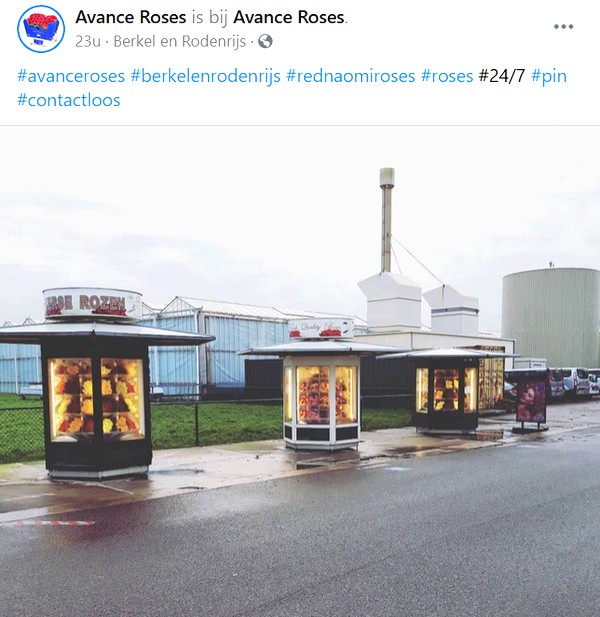Open the tagged Avance Roses location page
600x617 pixels.
[x=289, y=17]
